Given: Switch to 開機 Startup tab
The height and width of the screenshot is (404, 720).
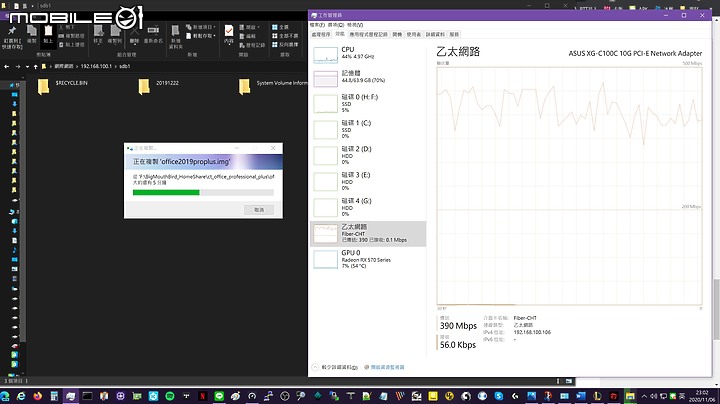Looking at the screenshot, I should point(397,34).
